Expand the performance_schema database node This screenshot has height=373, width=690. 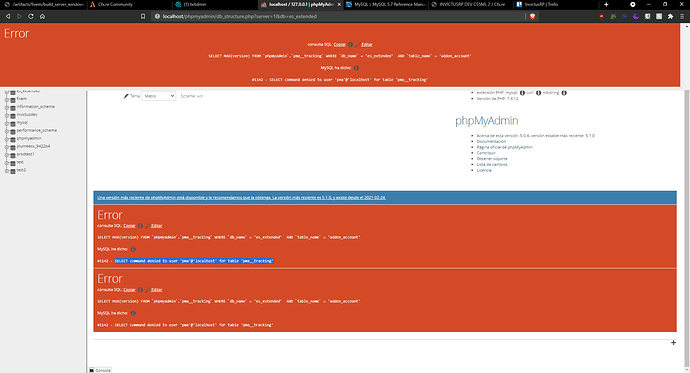7,131
